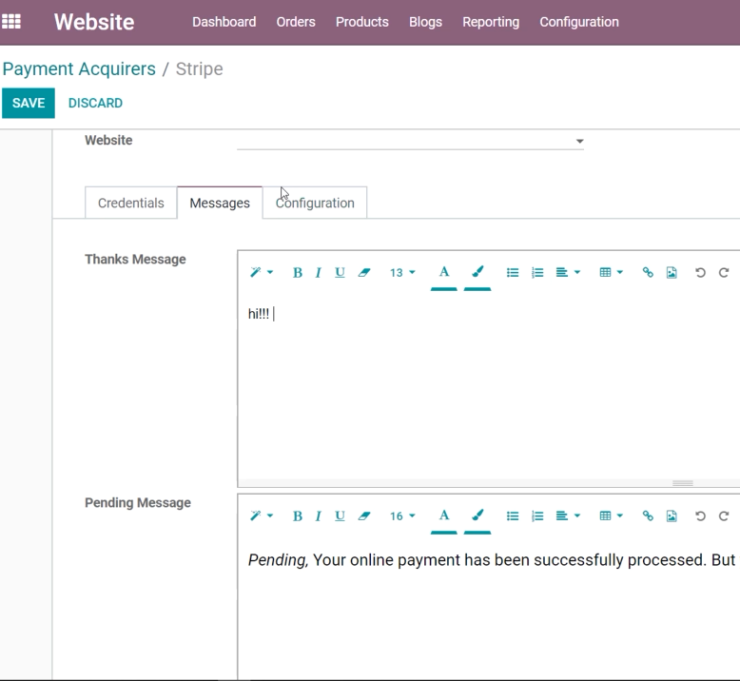Image resolution: width=740 pixels, height=681 pixels.
Task: Undo in Thanks Message editor
Action: click(x=700, y=273)
